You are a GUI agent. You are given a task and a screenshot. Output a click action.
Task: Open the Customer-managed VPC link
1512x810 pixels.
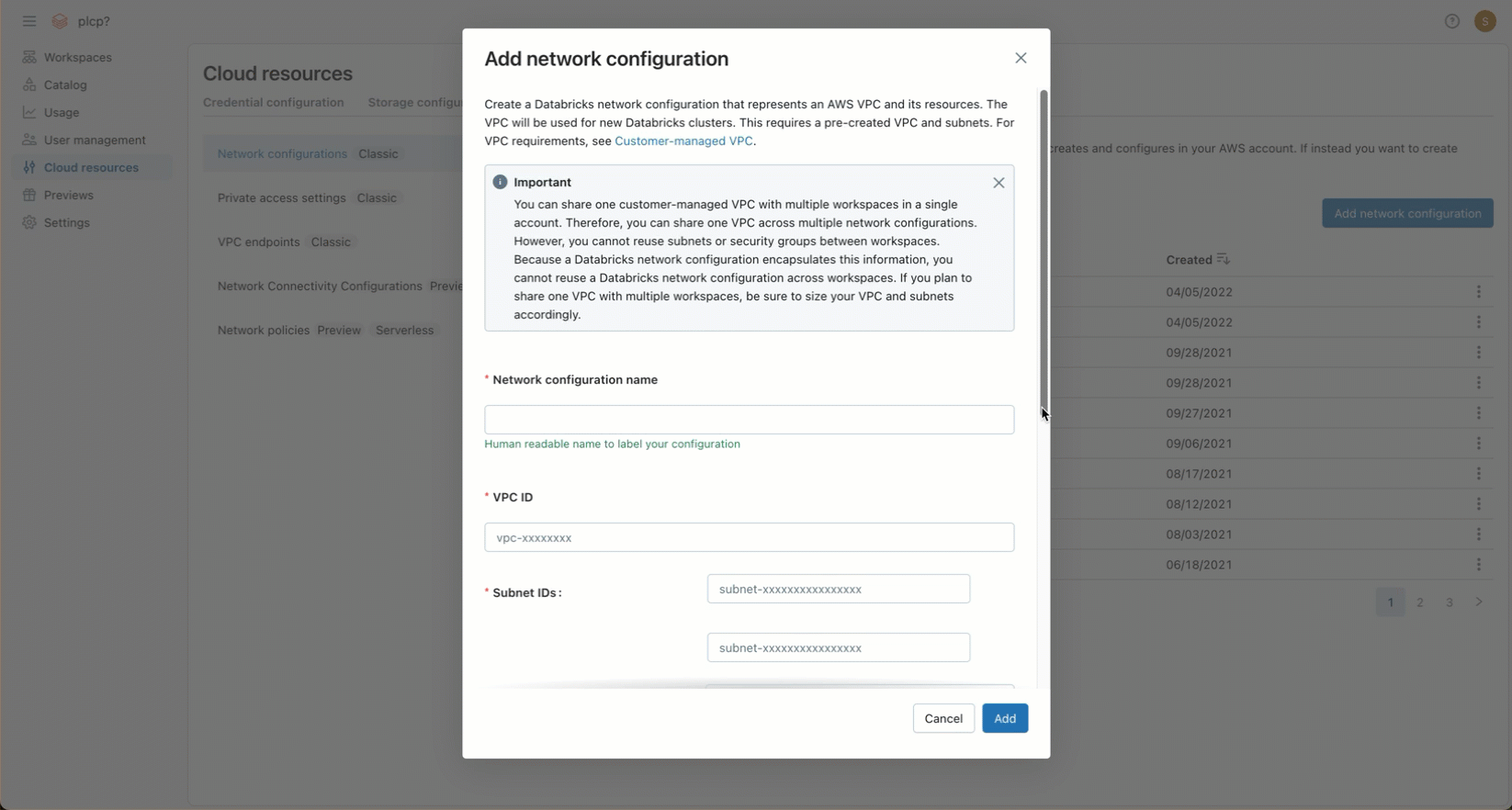coord(683,141)
